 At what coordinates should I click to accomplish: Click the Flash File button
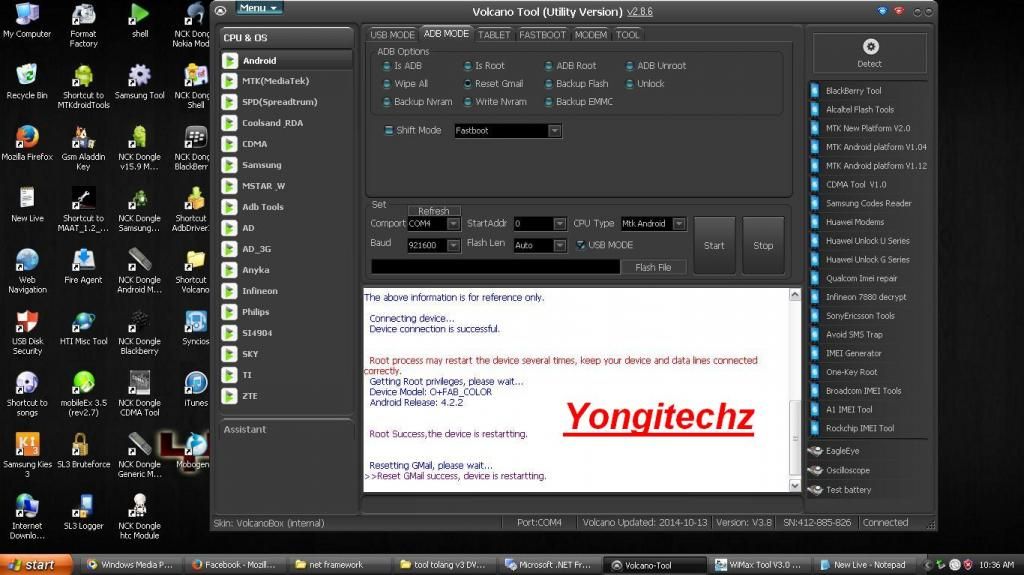(653, 267)
